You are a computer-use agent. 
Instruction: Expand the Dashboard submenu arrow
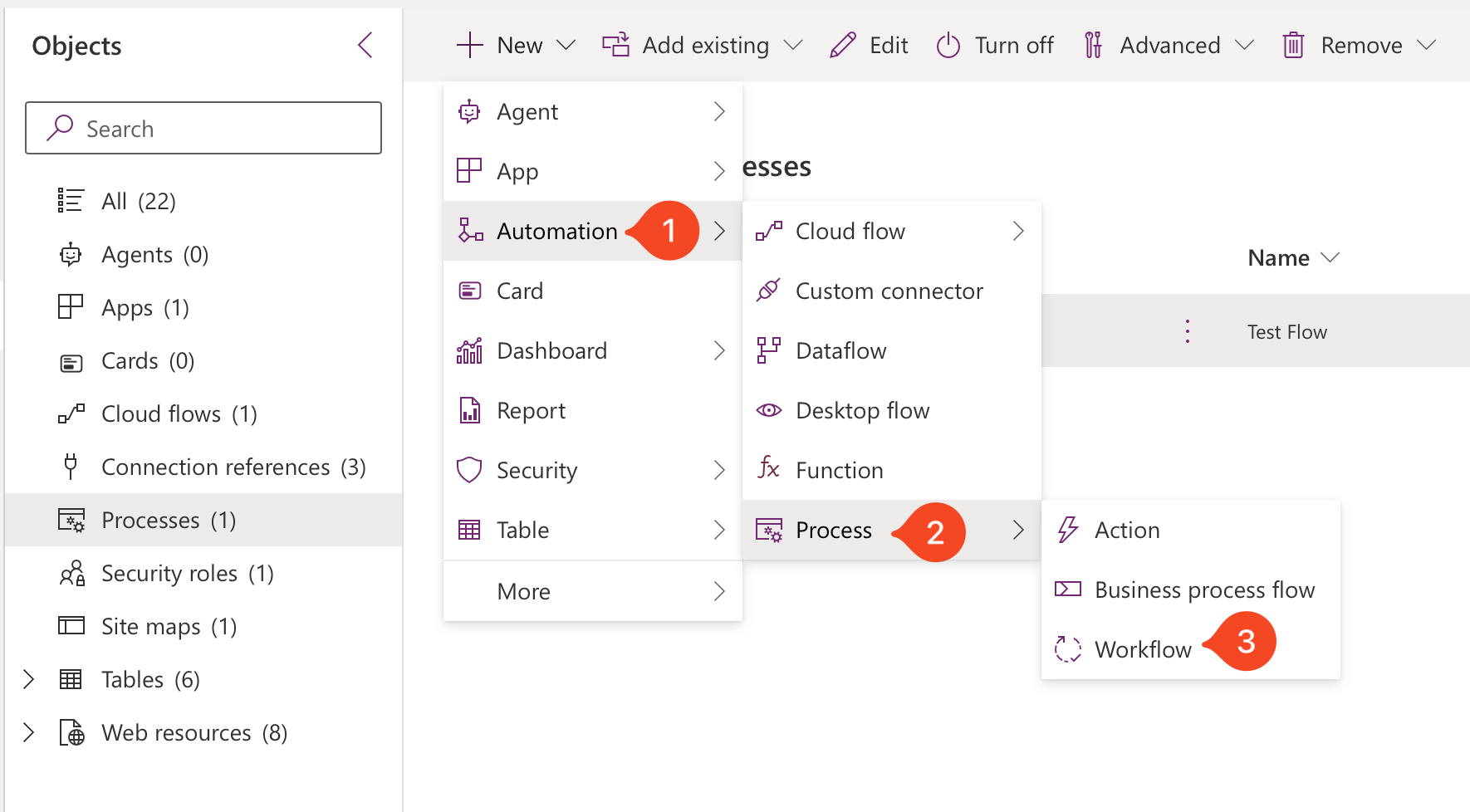(719, 350)
